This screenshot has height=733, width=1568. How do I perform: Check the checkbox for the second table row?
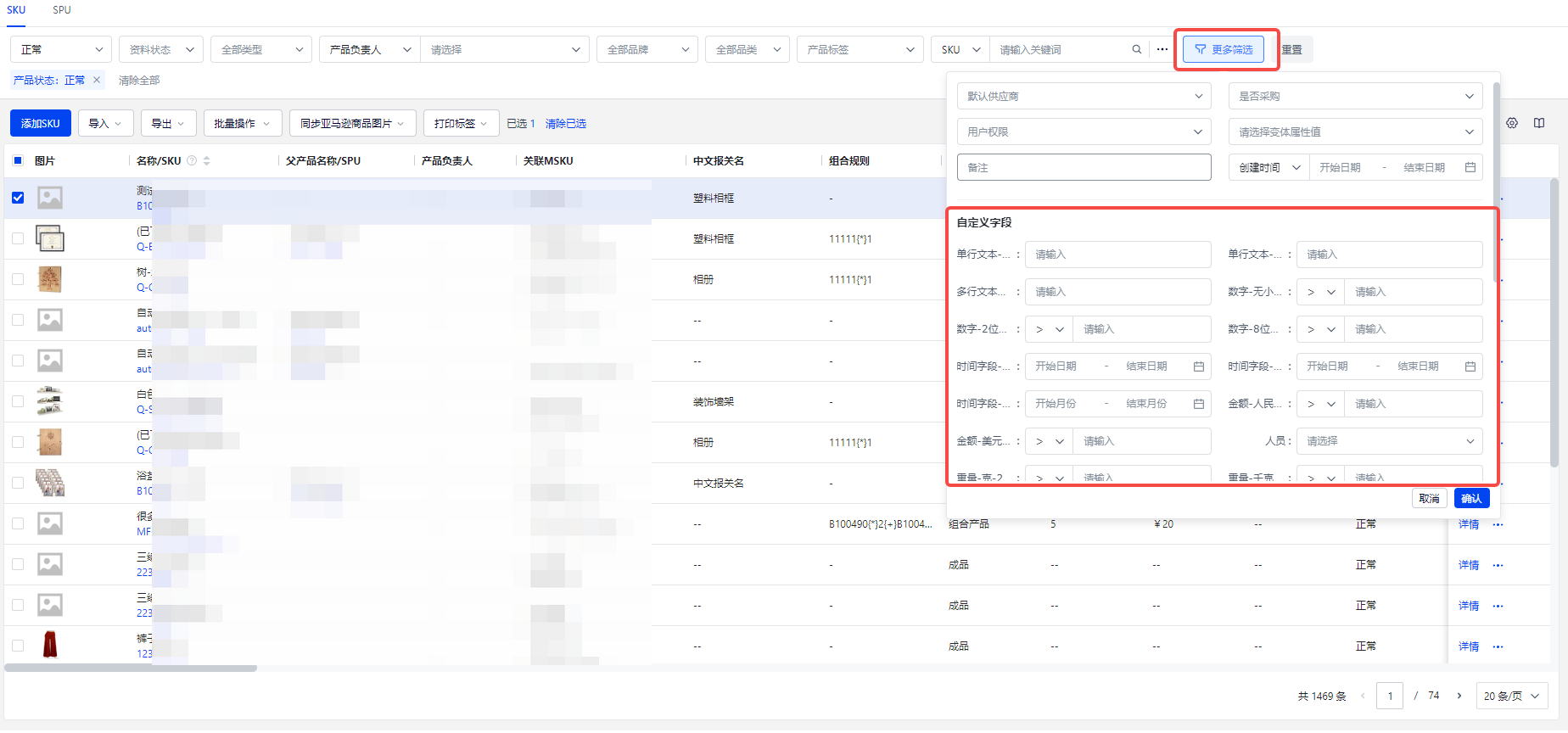tap(18, 238)
